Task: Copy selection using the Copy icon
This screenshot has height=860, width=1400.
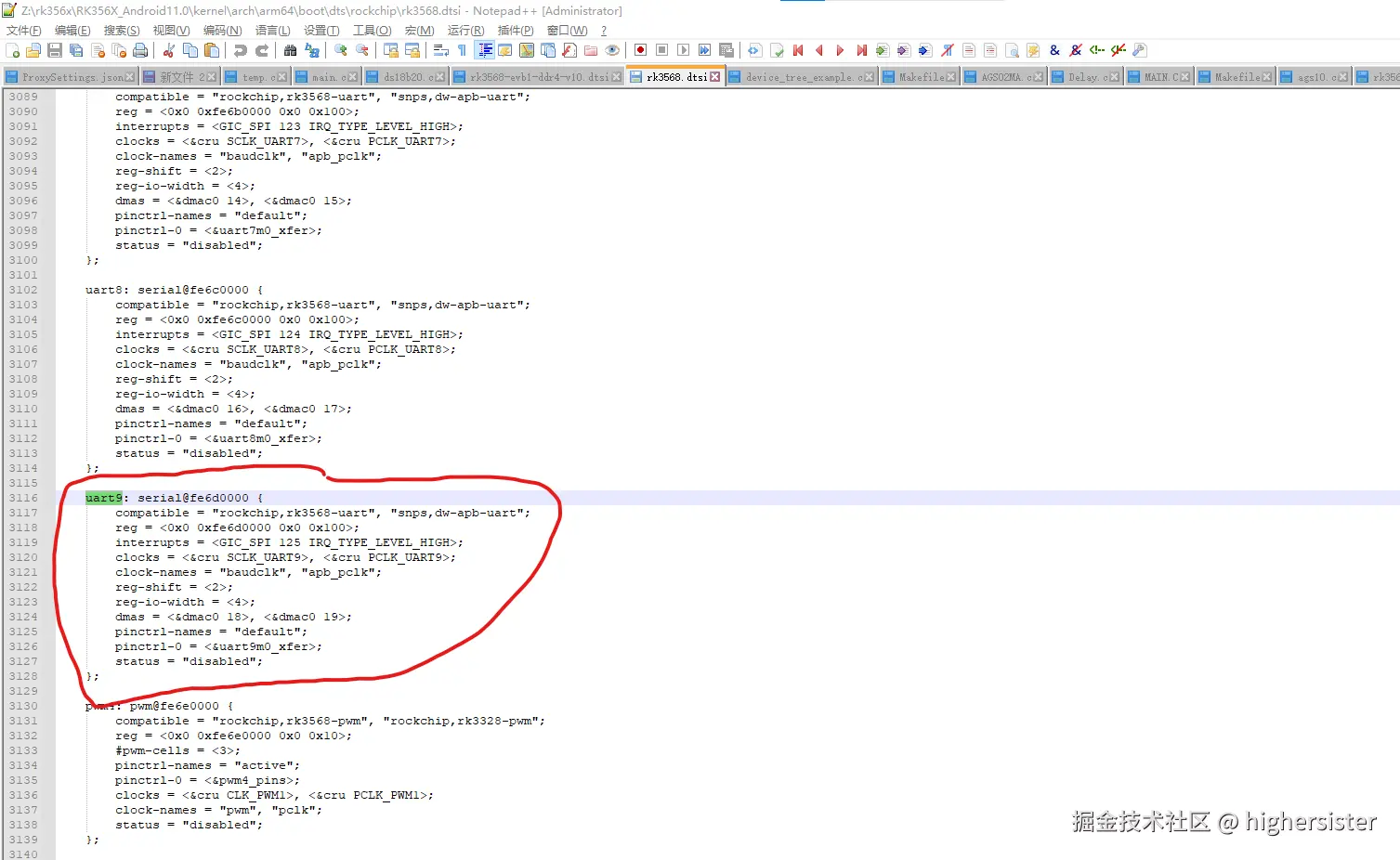Action: coord(190,50)
